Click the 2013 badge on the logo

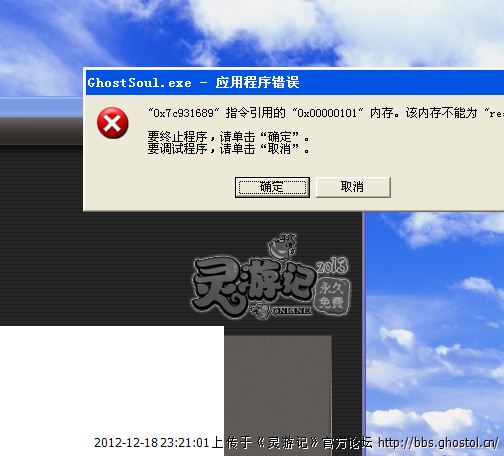pos(332,265)
